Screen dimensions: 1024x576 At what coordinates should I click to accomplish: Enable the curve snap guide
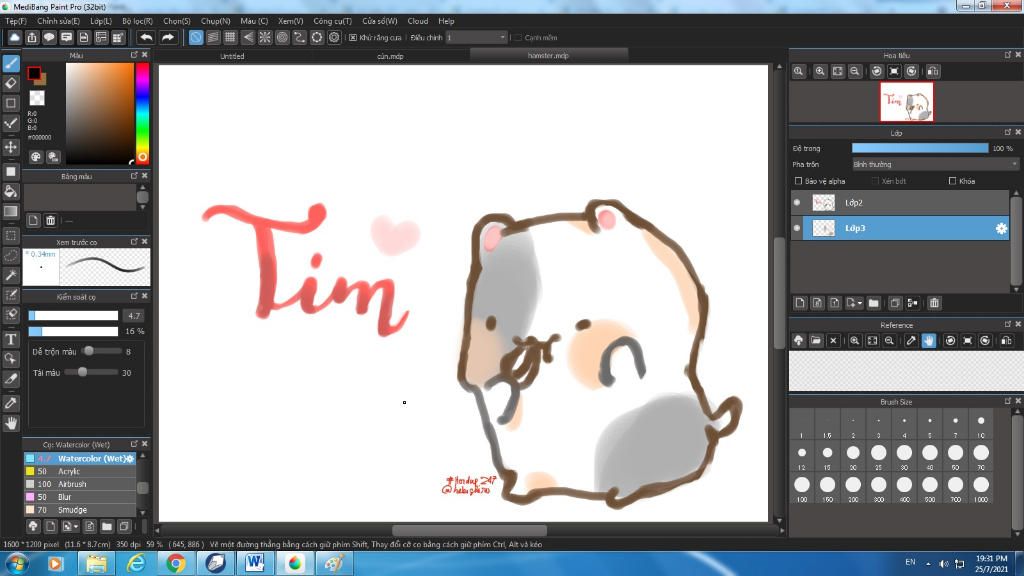299,37
